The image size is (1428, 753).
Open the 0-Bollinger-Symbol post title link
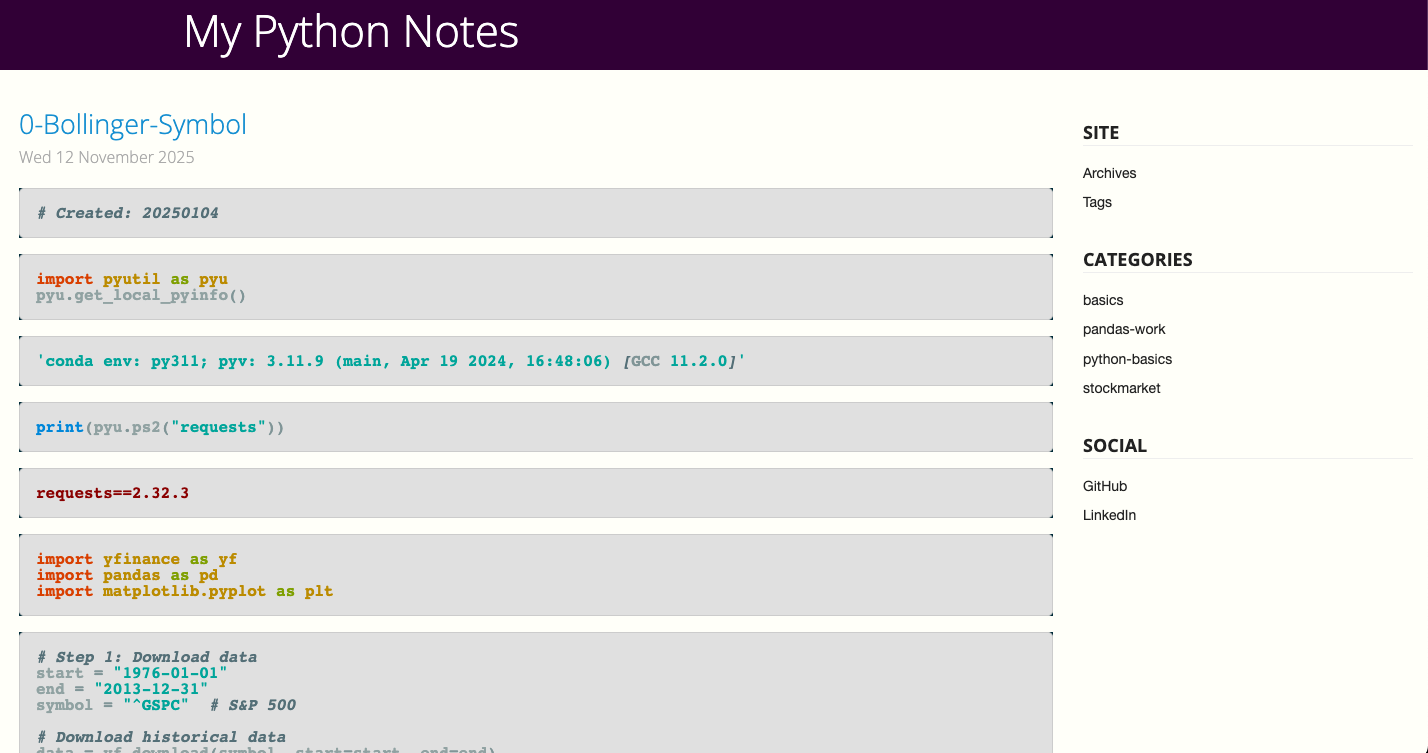pos(133,125)
